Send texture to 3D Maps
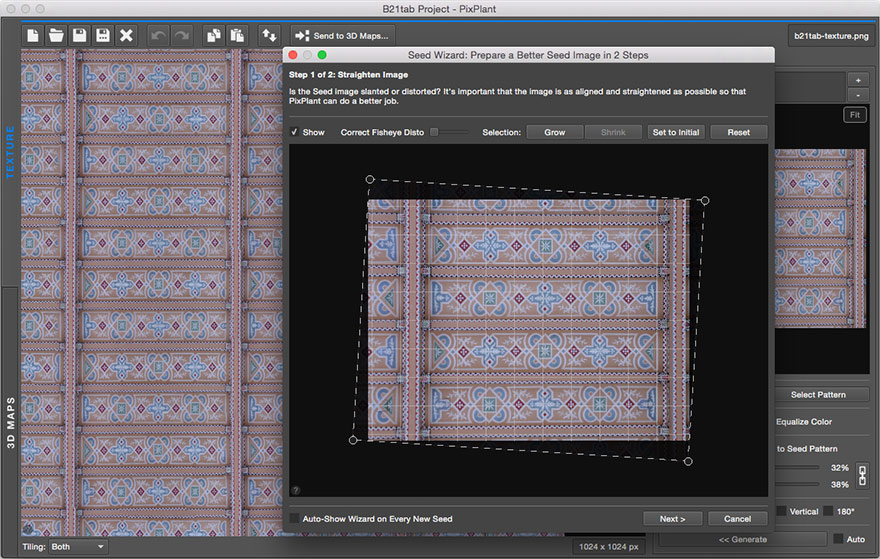880x559 pixels. [x=342, y=35]
